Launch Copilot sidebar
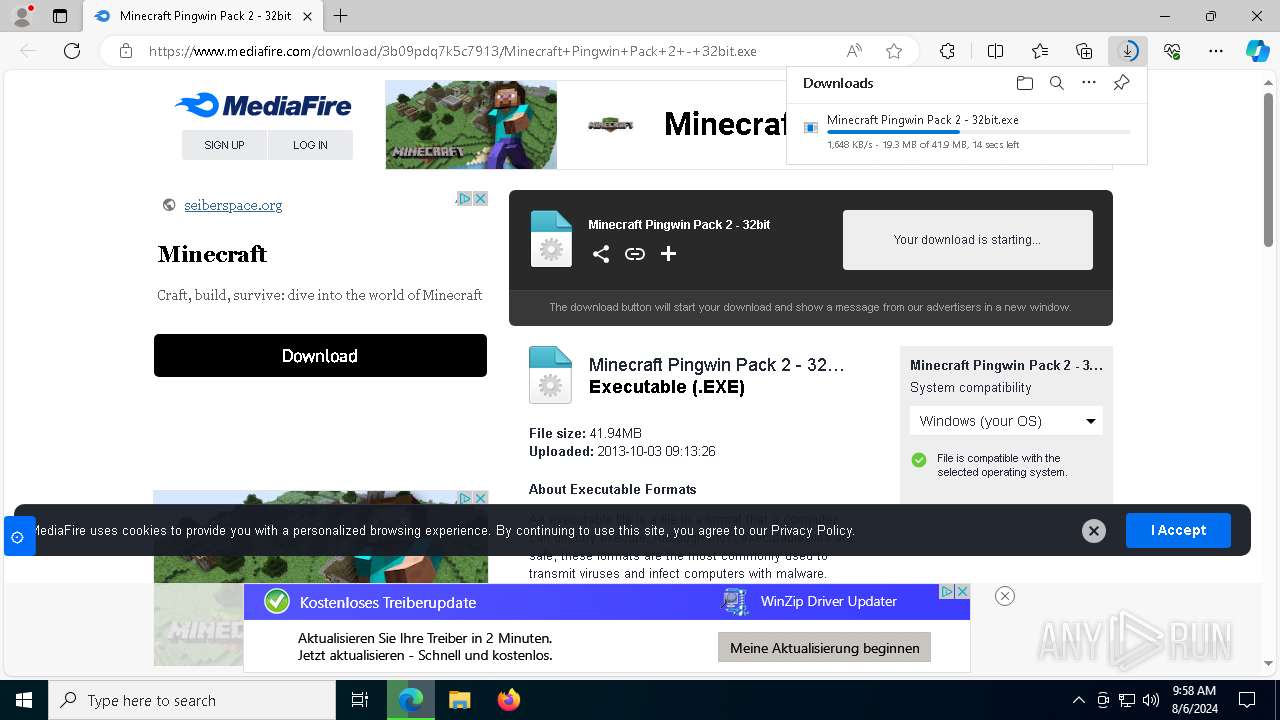 coord(1257,51)
